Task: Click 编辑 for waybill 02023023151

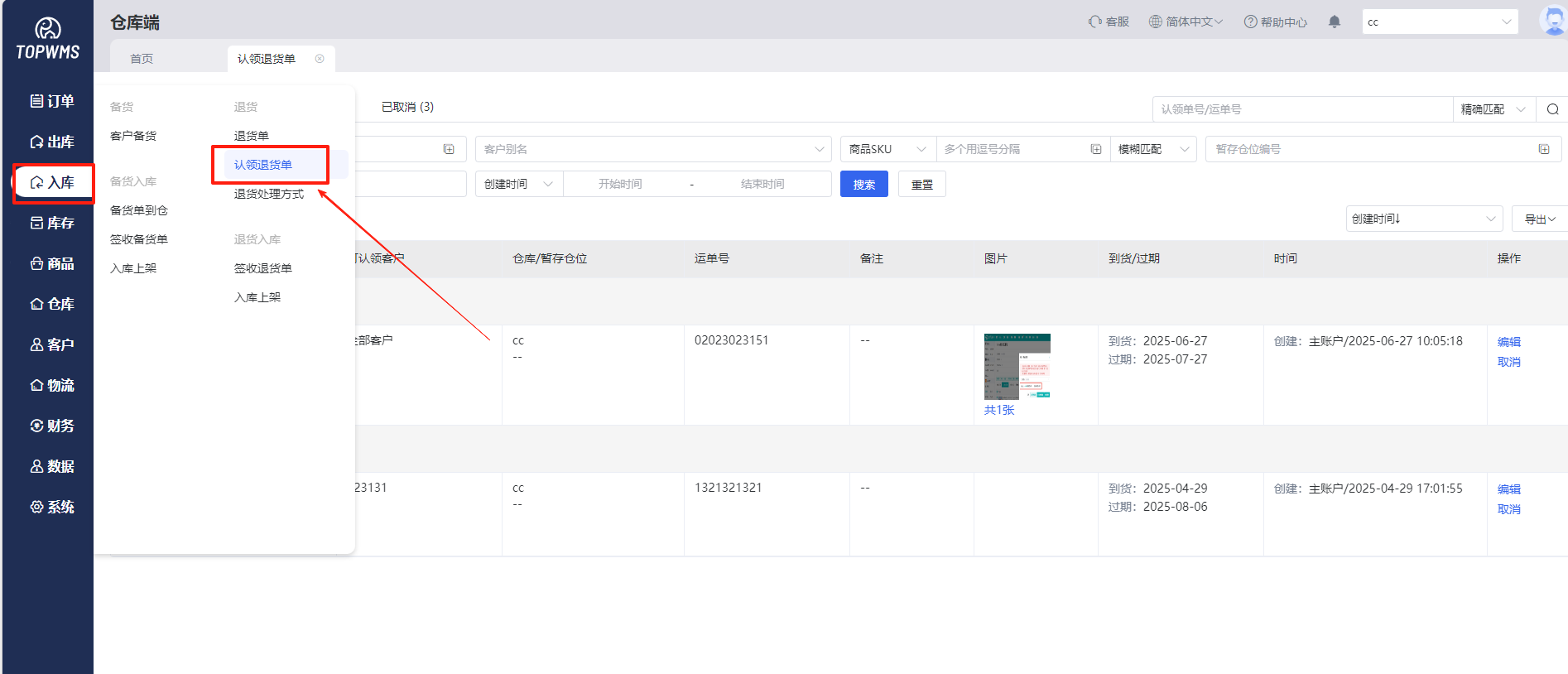Action: (1509, 342)
